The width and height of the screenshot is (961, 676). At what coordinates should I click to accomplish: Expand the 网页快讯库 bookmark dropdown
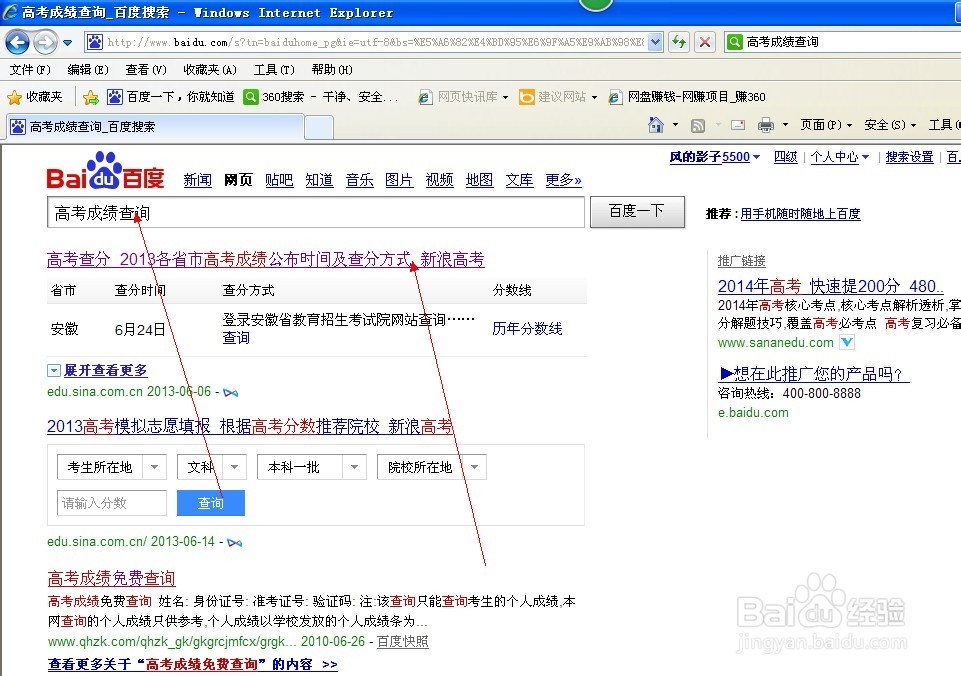click(505, 97)
